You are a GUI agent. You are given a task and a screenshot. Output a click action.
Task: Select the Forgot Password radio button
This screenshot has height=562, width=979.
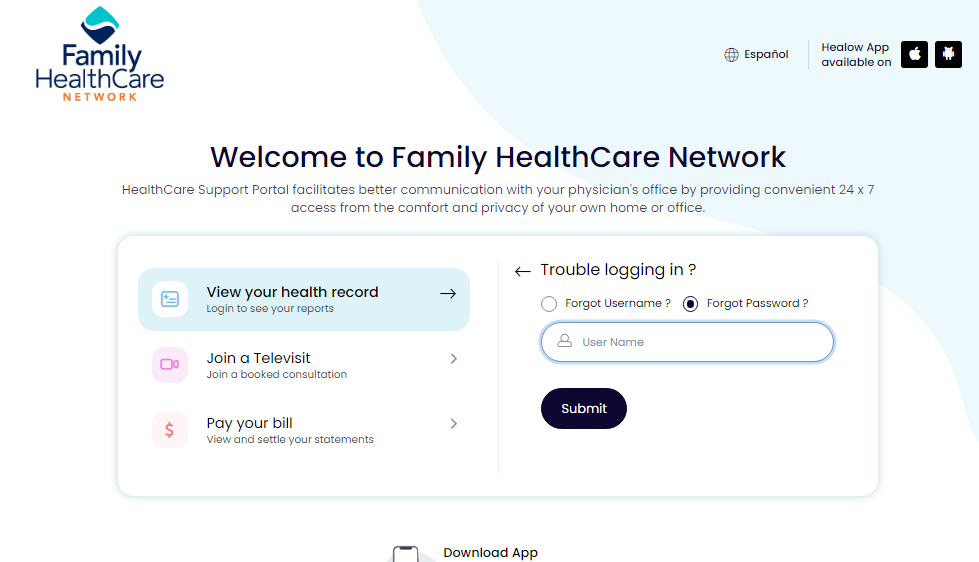(x=691, y=304)
